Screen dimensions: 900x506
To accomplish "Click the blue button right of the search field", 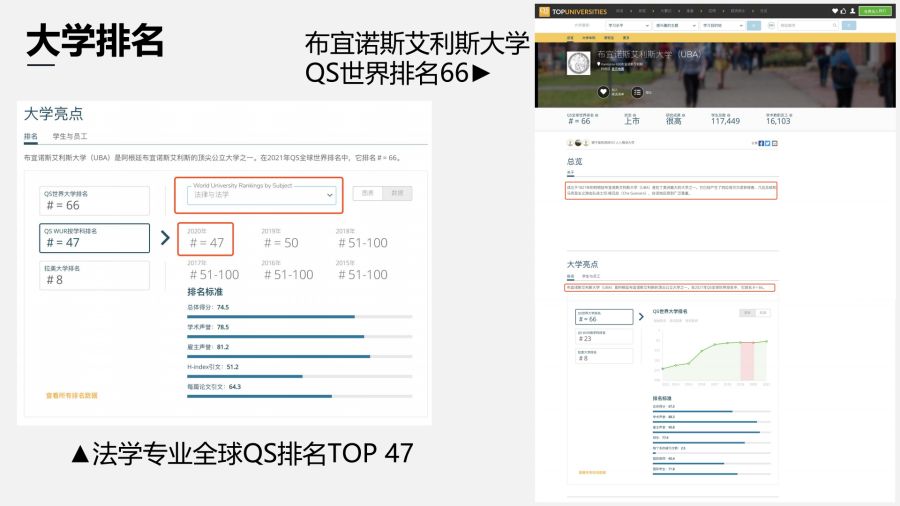I will coord(848,25).
